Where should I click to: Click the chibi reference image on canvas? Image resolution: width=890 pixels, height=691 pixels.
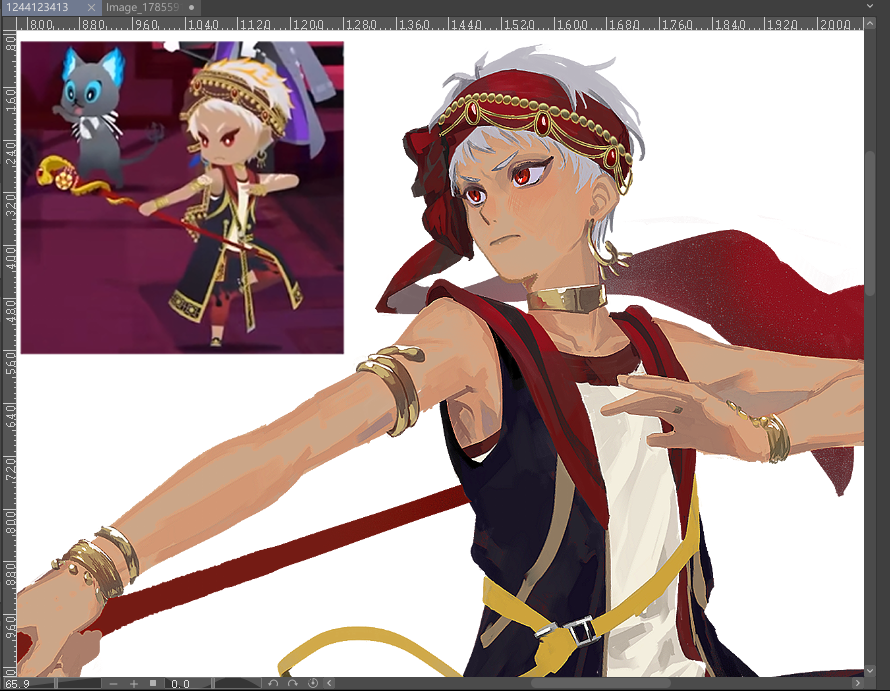182,197
